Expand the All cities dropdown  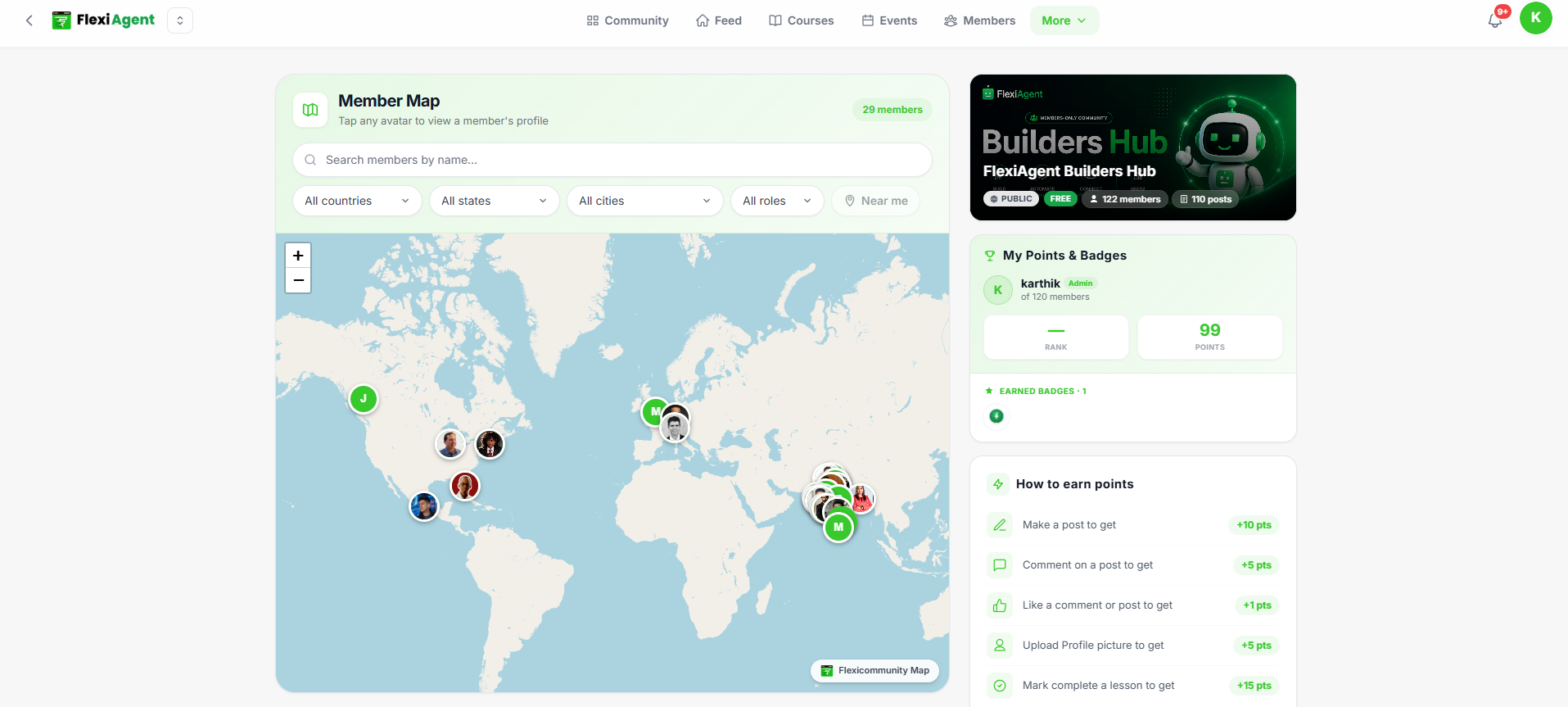tap(644, 201)
